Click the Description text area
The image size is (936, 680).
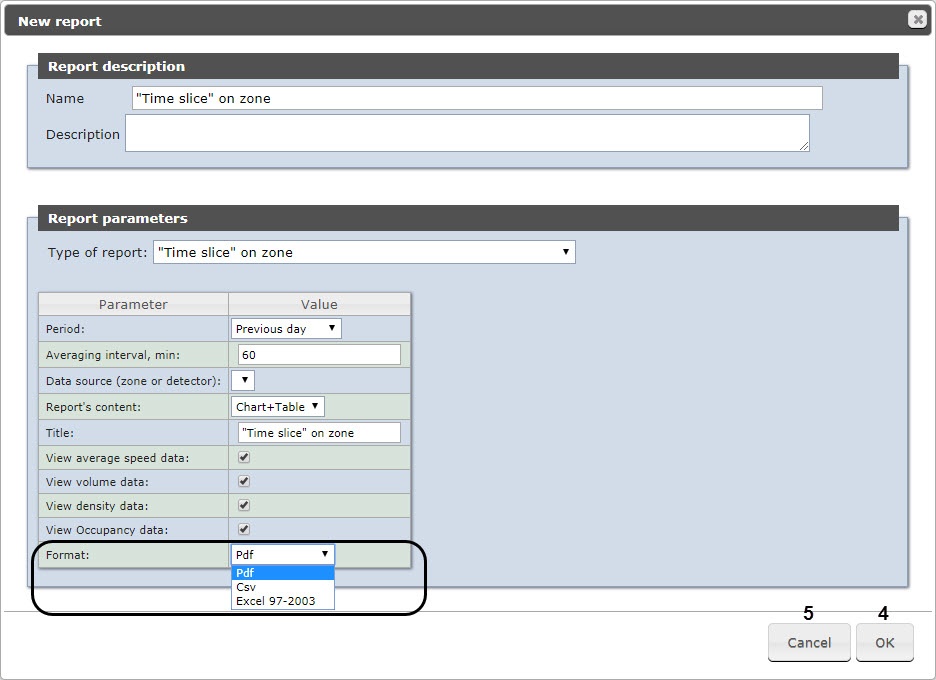coord(467,133)
